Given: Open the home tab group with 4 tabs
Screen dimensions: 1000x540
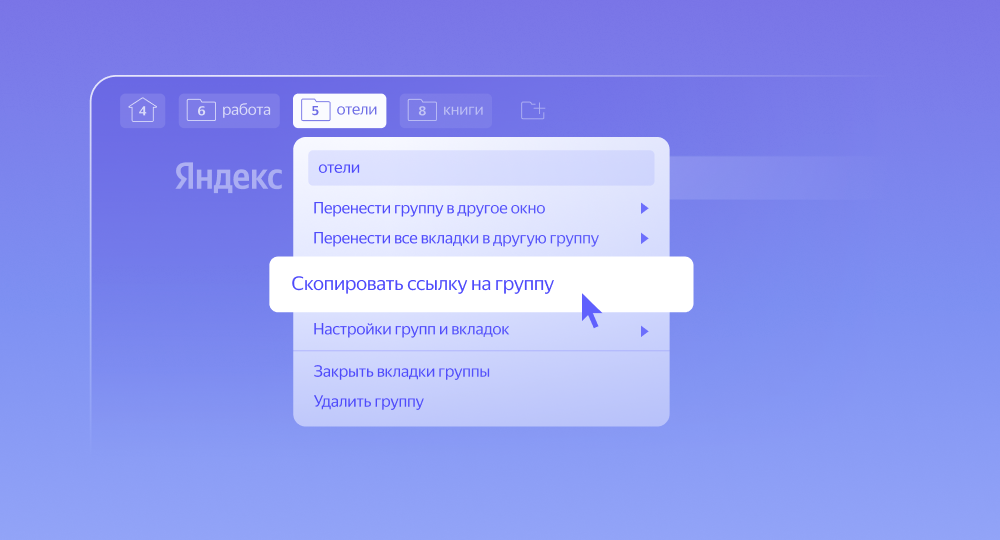Looking at the screenshot, I should [142, 111].
